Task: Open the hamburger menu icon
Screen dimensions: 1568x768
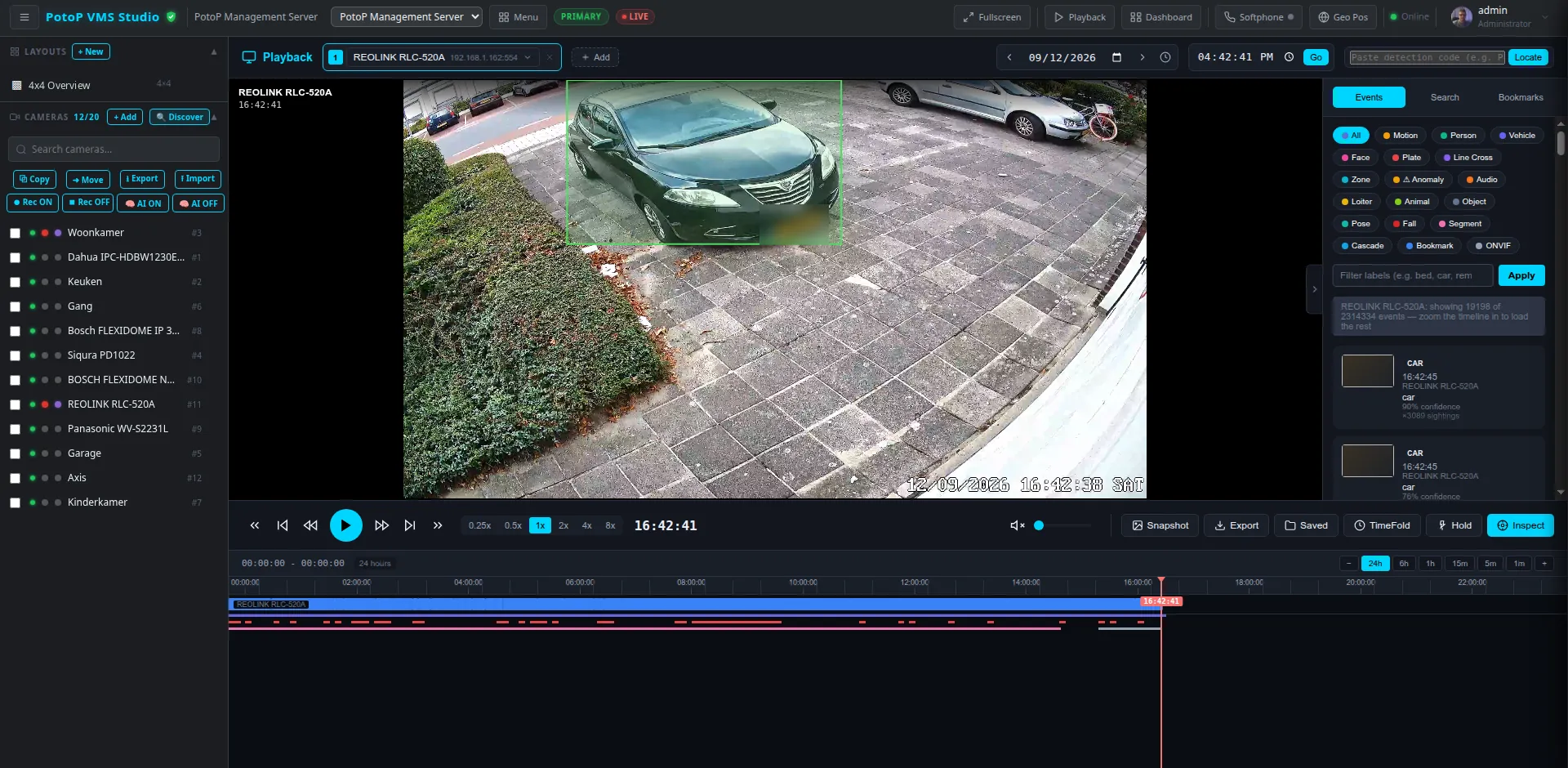Action: tap(24, 16)
